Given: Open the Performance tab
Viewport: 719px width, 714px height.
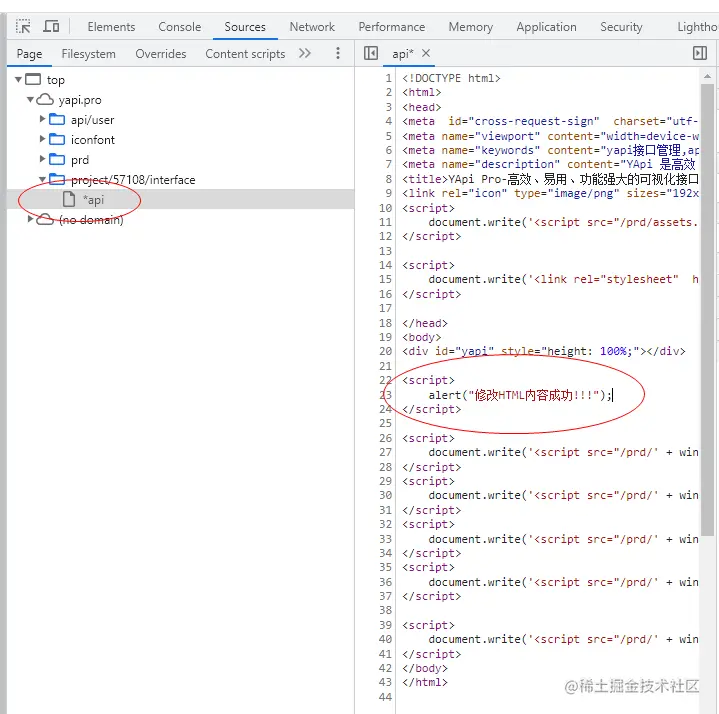Looking at the screenshot, I should tap(392, 27).
